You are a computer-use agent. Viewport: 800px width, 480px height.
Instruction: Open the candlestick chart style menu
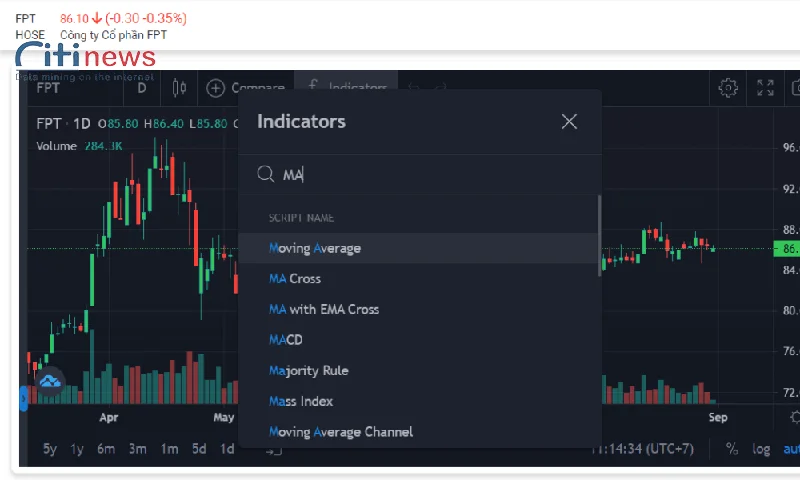tap(179, 88)
